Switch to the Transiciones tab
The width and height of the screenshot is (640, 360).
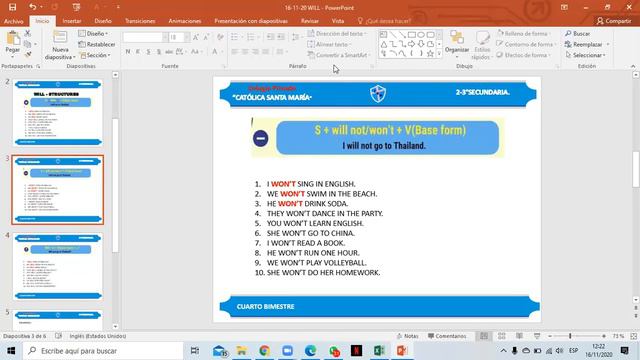coord(140,21)
